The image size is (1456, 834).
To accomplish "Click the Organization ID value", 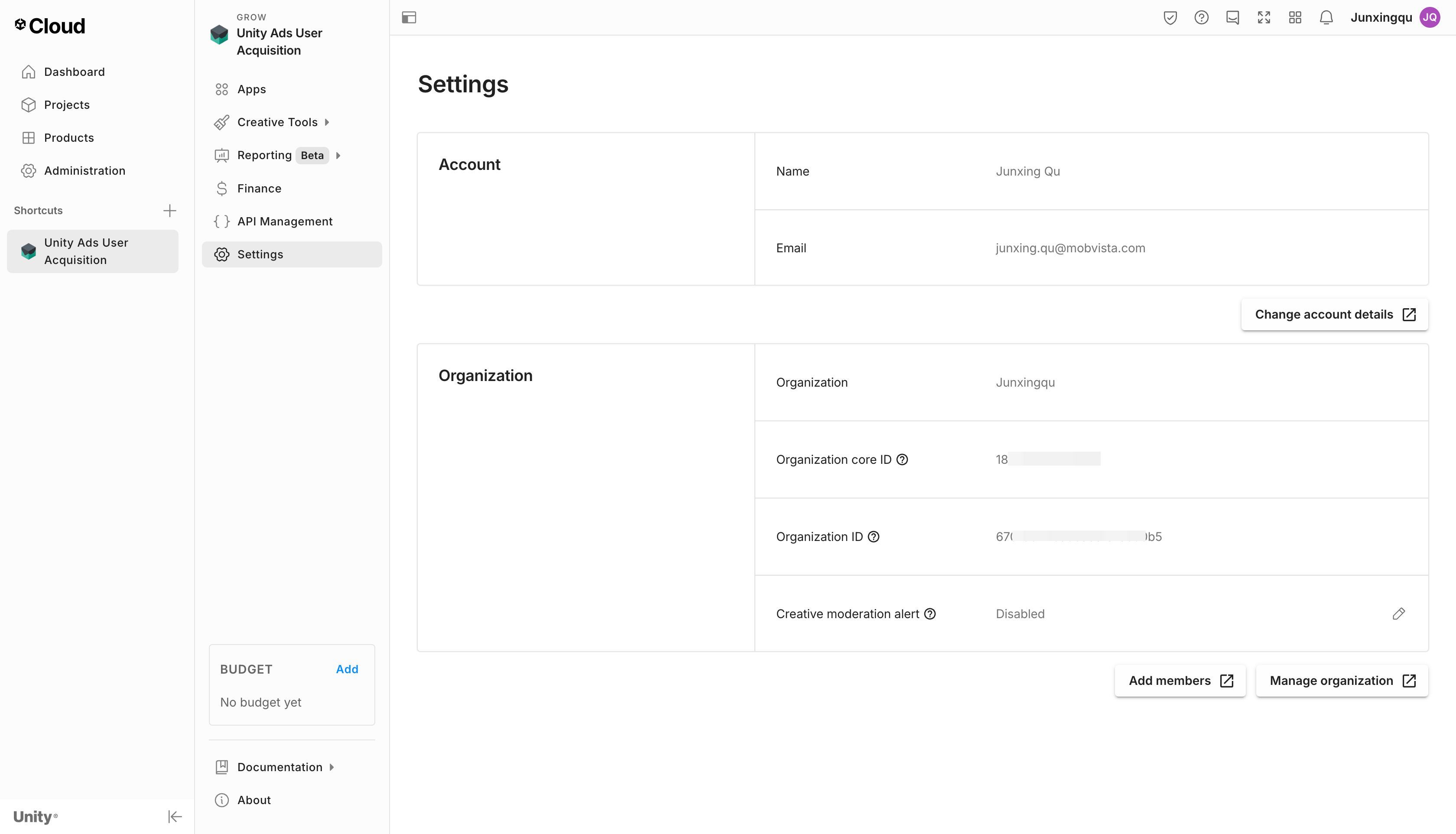I will pos(1079,537).
